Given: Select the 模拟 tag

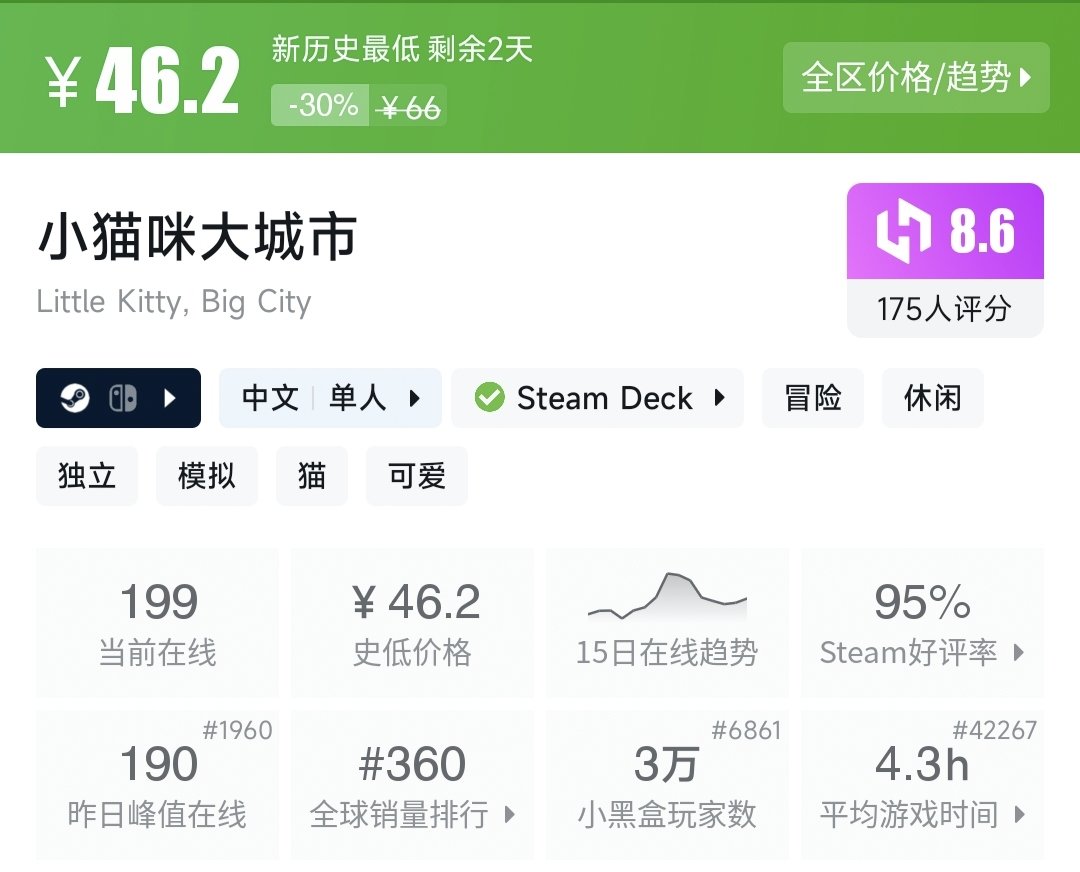Looking at the screenshot, I should click(207, 476).
